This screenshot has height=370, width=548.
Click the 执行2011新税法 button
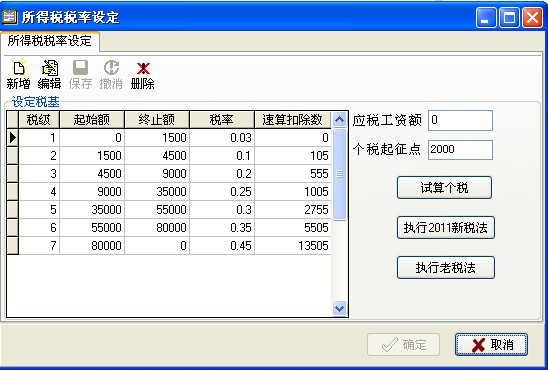446,227
